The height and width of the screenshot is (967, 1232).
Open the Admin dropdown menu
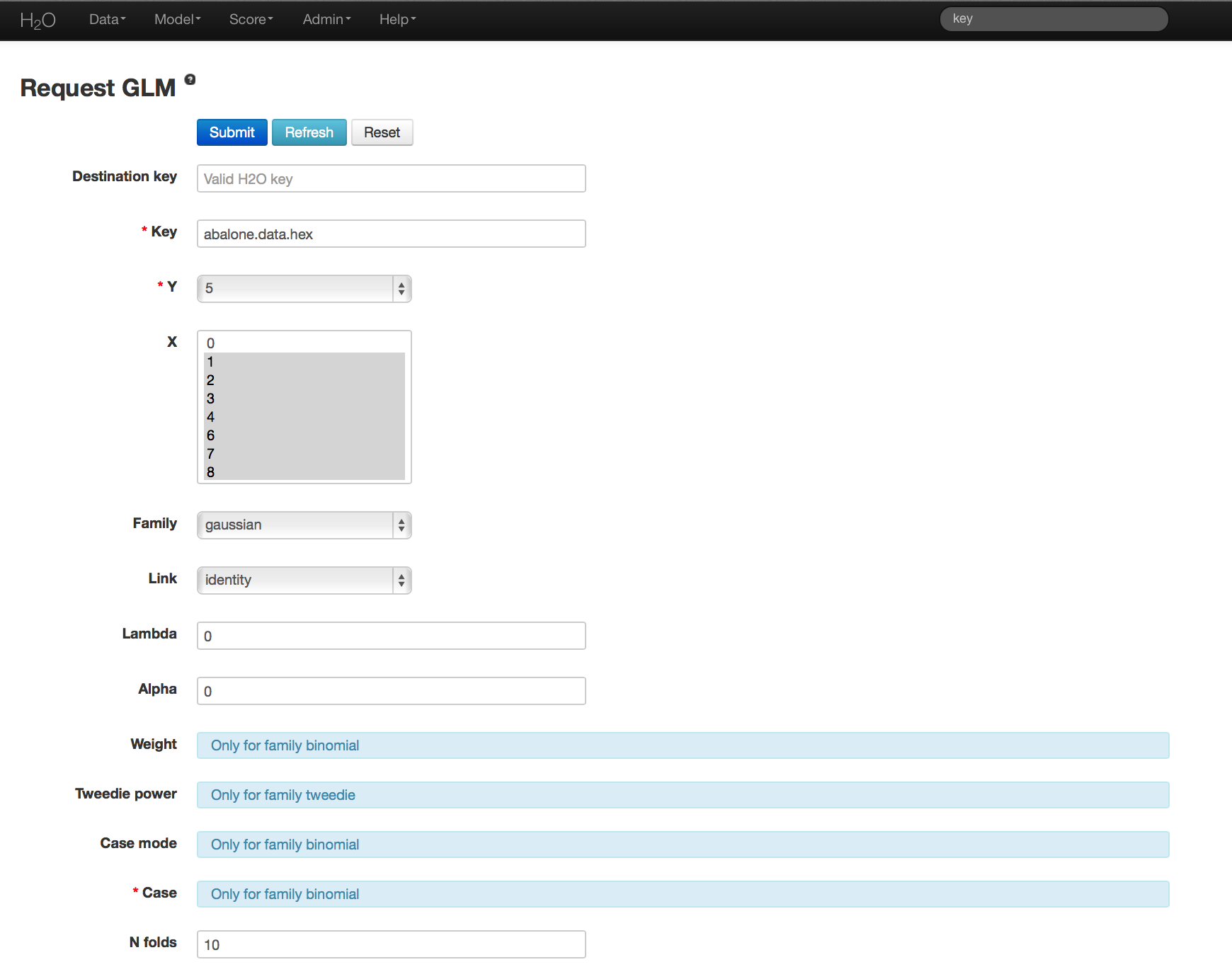coord(326,20)
